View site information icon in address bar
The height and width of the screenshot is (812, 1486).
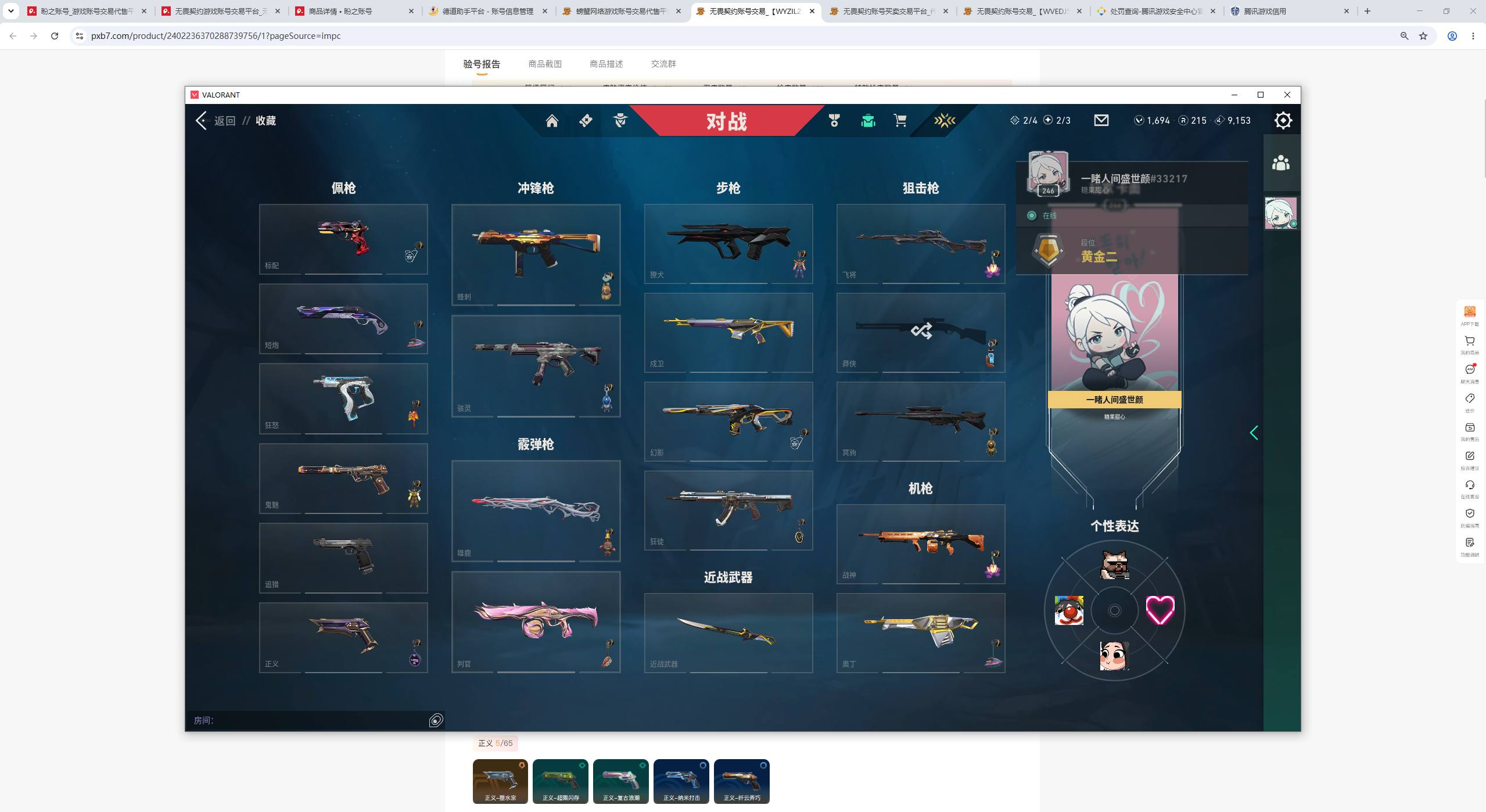click(80, 36)
